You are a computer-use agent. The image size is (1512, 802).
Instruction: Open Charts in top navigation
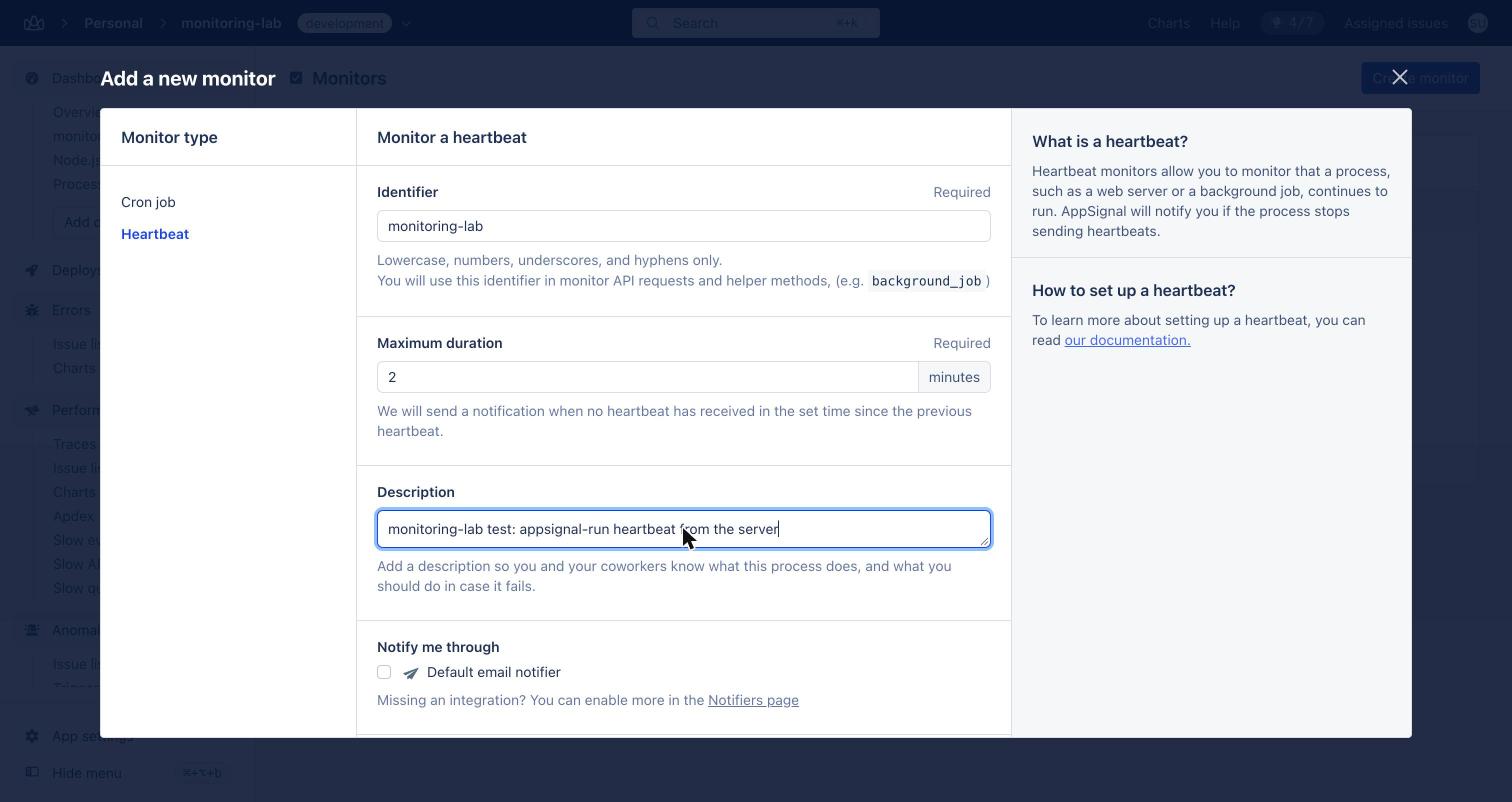tap(1168, 23)
